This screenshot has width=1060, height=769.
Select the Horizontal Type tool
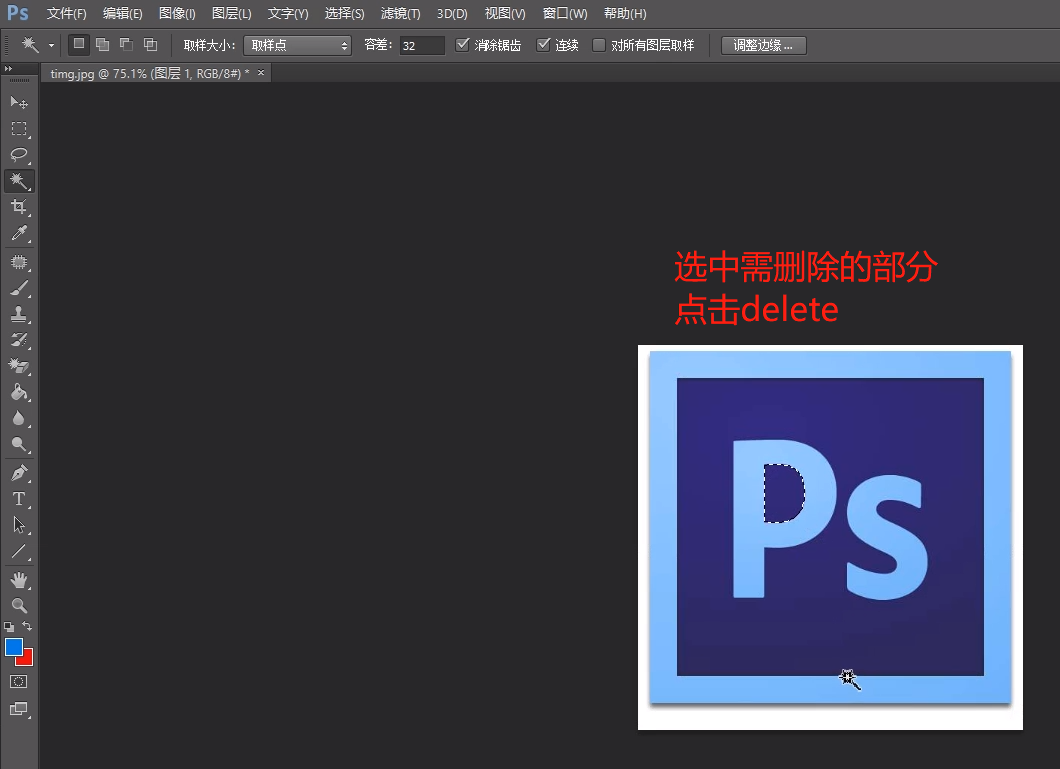[19, 499]
